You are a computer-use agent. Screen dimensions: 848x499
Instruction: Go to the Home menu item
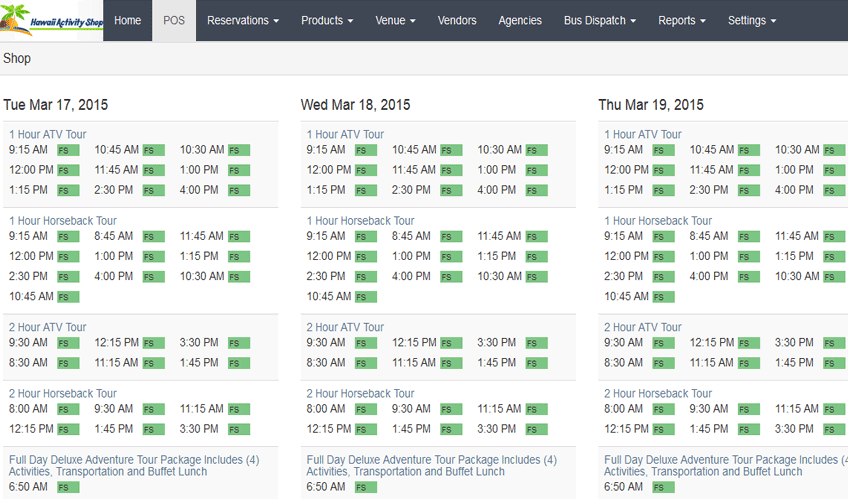coord(128,21)
